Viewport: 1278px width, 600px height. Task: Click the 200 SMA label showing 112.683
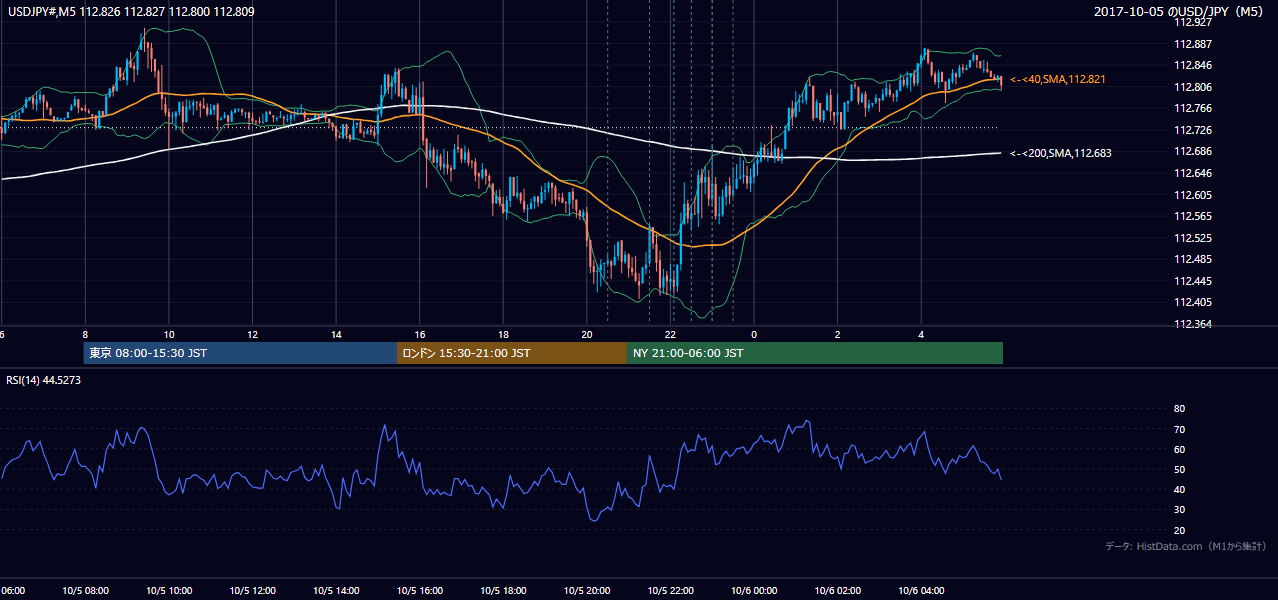click(x=1061, y=153)
